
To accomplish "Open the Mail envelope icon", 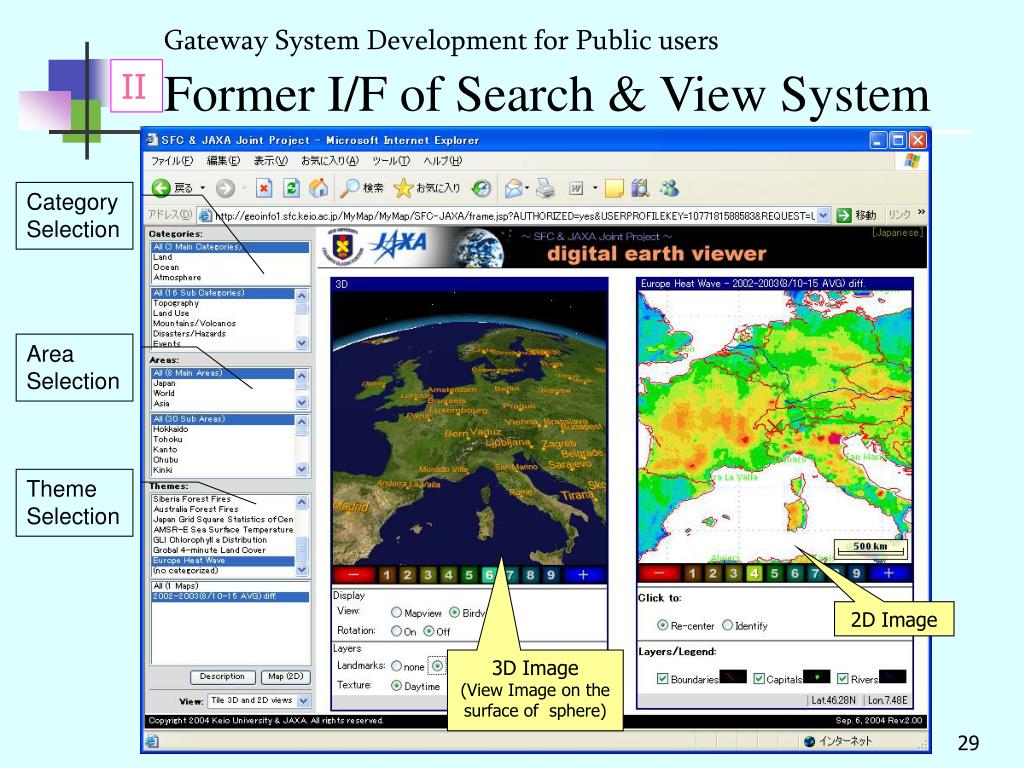I will [x=514, y=188].
